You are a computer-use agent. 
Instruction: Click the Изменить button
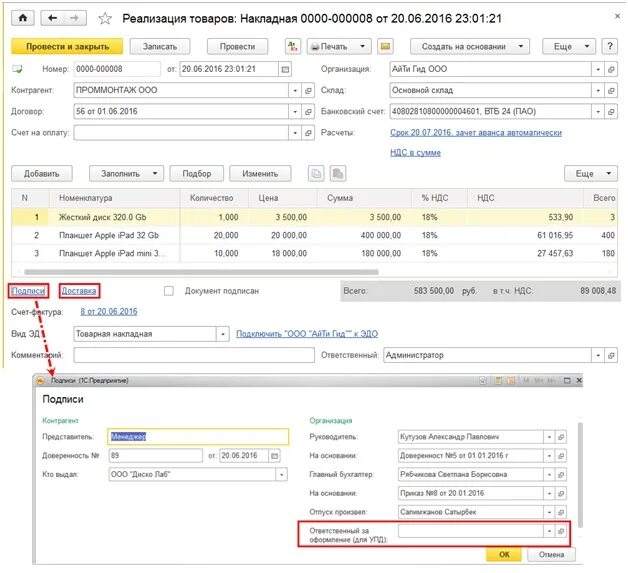tap(260, 174)
